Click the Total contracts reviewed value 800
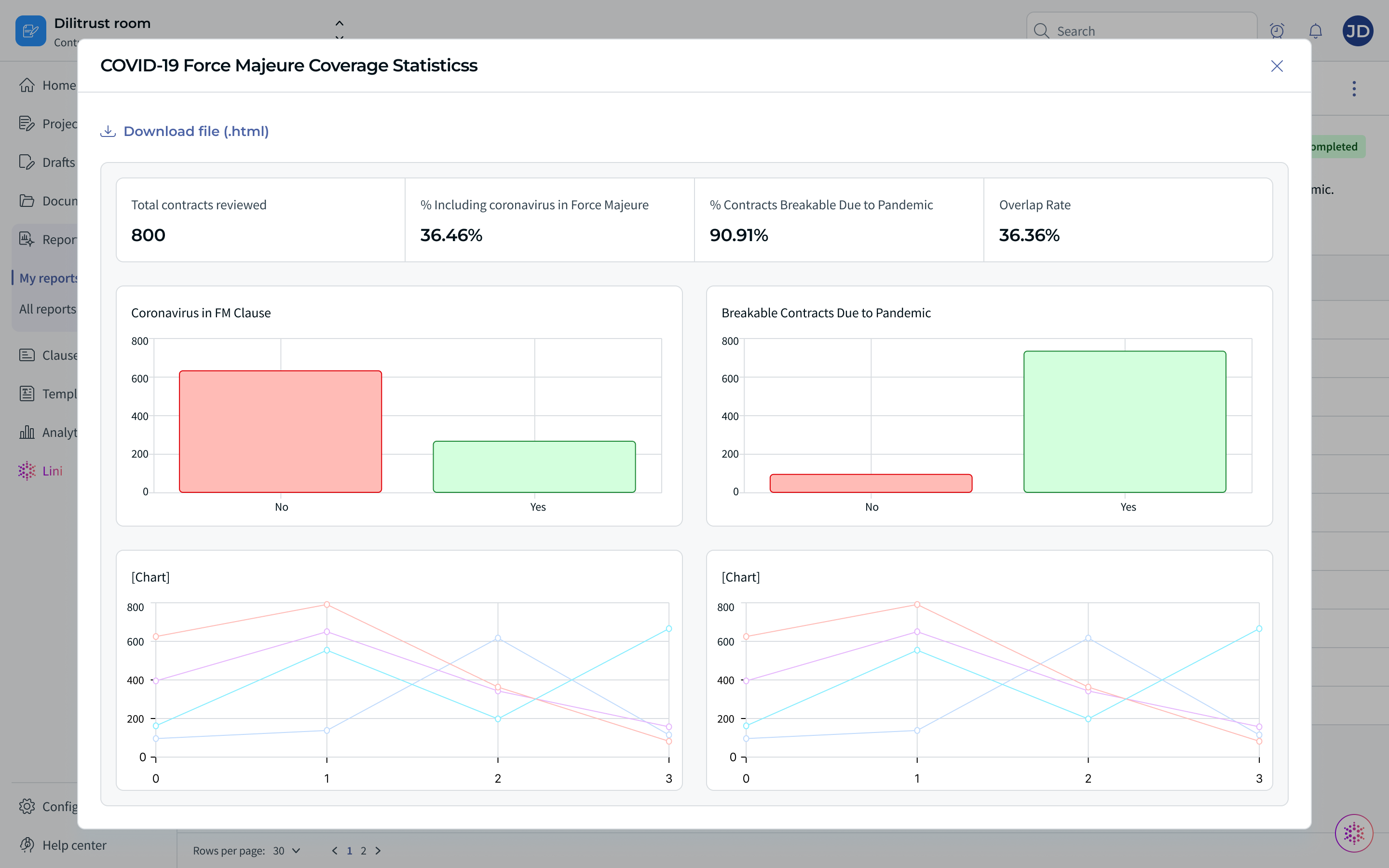Image resolution: width=1389 pixels, height=868 pixels. pyautogui.click(x=148, y=235)
